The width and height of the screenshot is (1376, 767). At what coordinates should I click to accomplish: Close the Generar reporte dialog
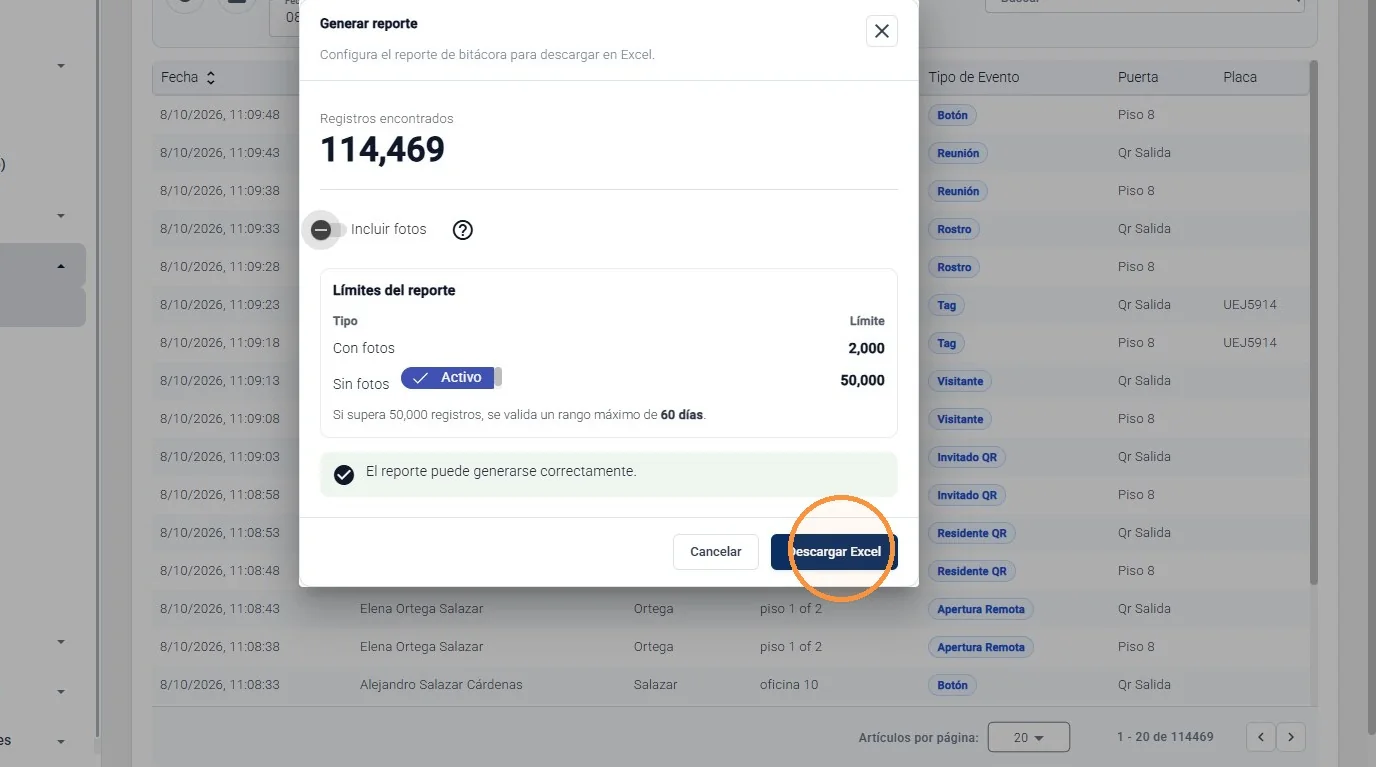pyautogui.click(x=881, y=31)
